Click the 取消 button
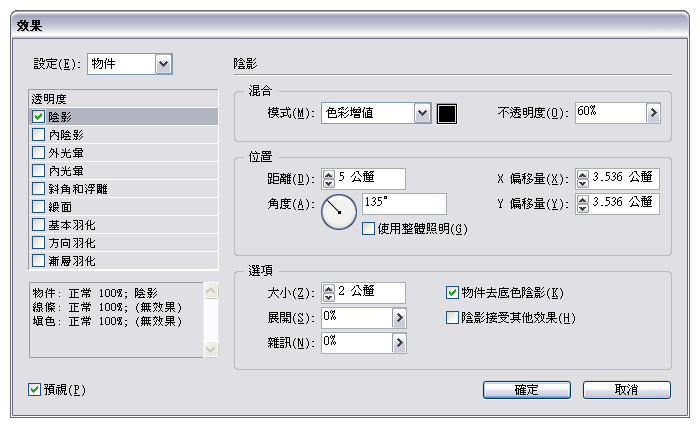700x428 pixels. coord(626,389)
